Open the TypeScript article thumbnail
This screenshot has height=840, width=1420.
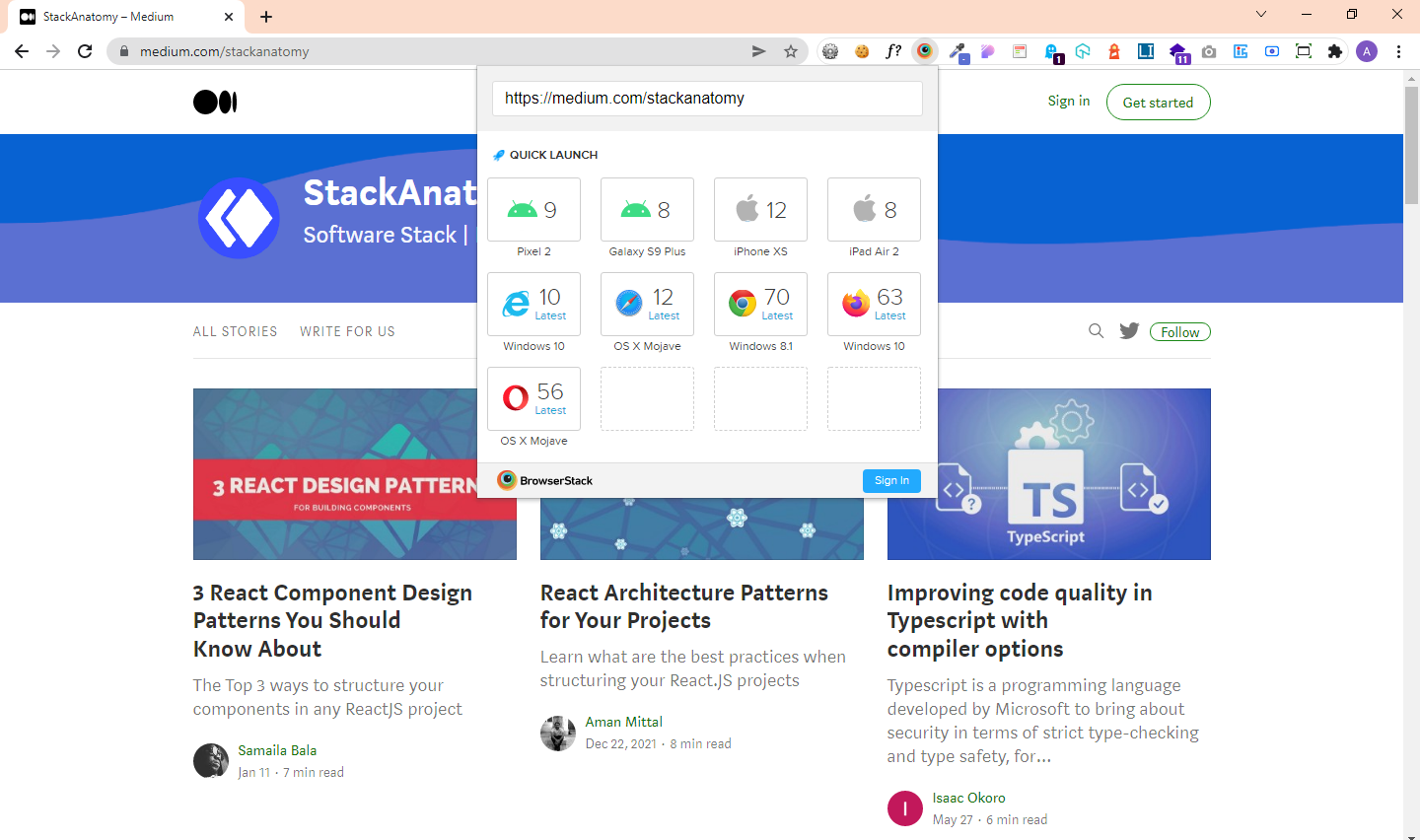[1048, 474]
